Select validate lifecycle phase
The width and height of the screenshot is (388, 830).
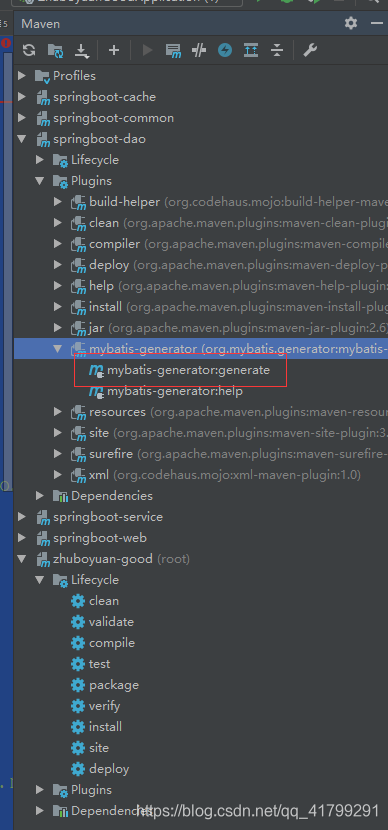coord(111,622)
